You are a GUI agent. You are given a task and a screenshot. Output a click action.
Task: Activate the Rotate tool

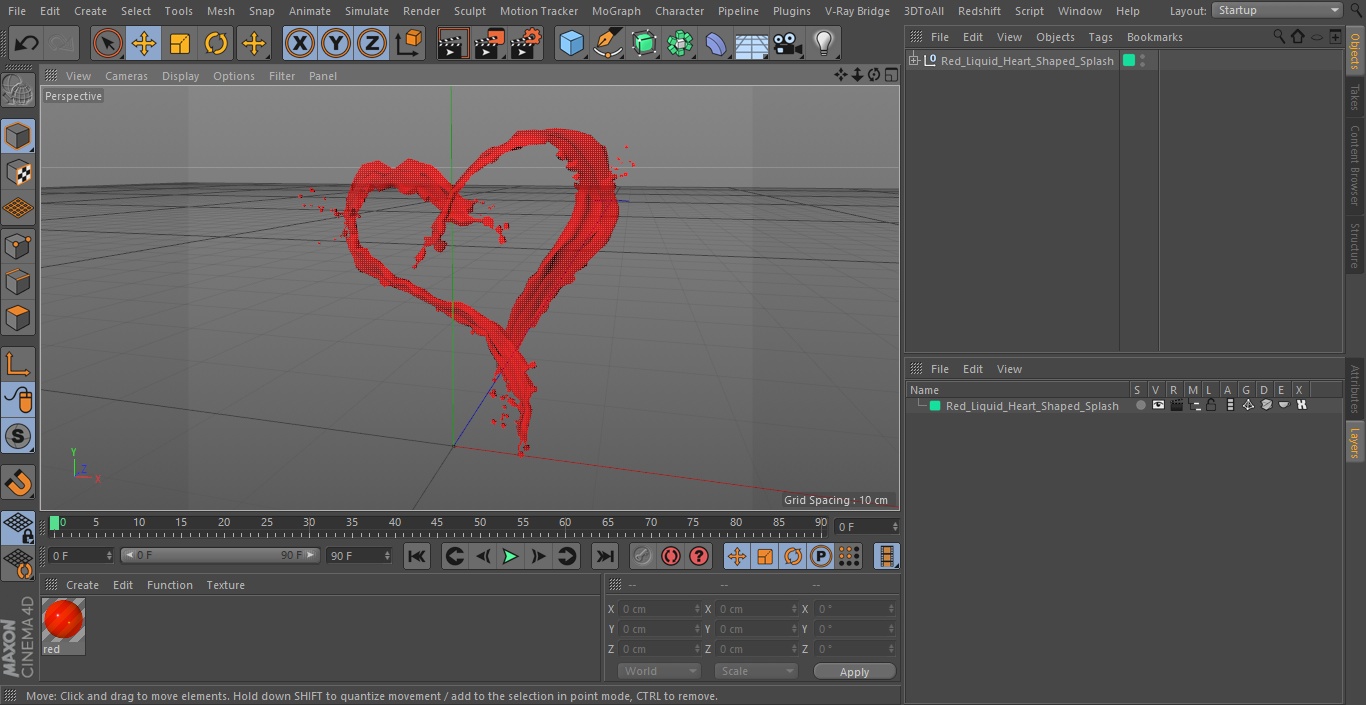coord(216,43)
